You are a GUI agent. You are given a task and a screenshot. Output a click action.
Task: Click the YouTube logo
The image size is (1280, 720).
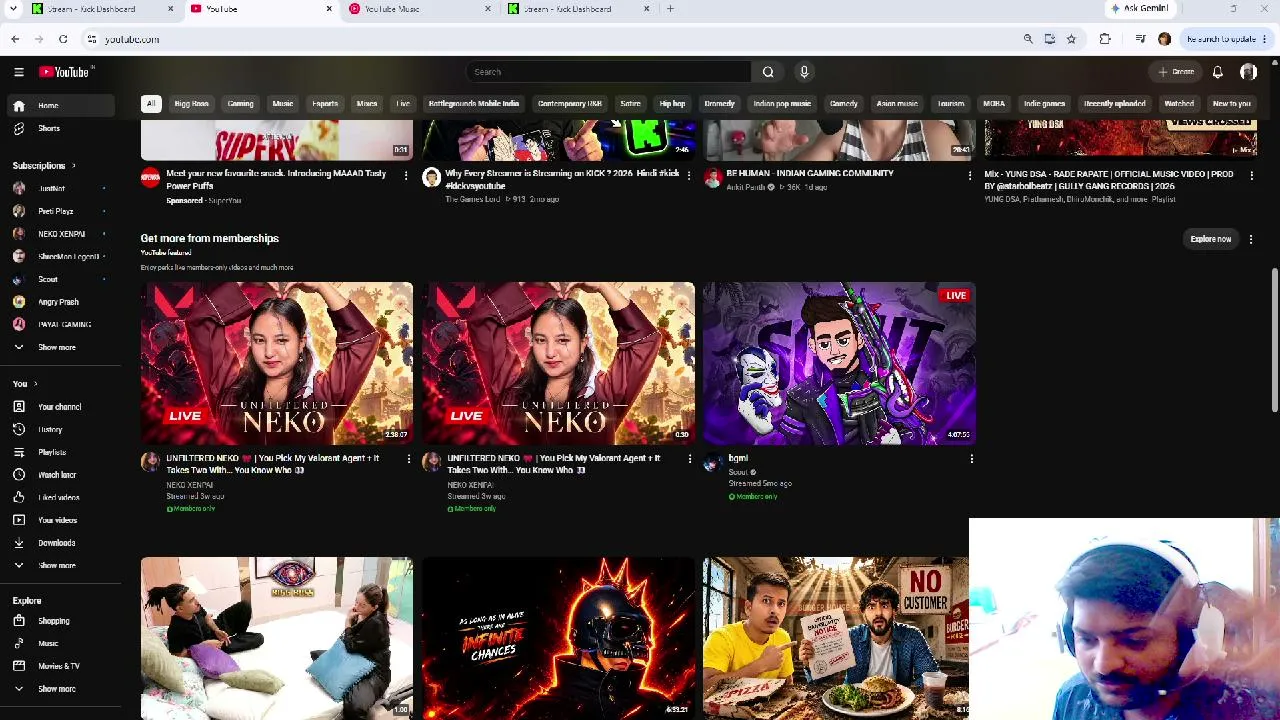click(65, 72)
